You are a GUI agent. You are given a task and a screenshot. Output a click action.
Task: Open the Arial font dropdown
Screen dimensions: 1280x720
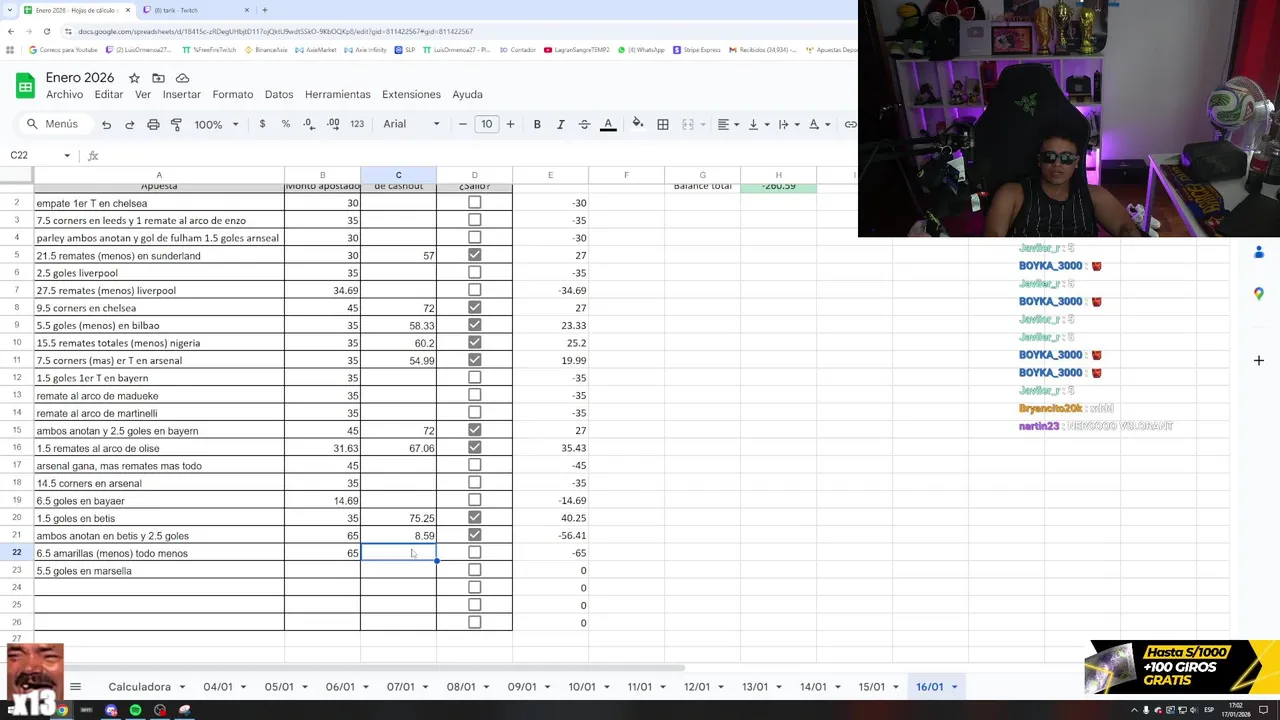point(411,124)
